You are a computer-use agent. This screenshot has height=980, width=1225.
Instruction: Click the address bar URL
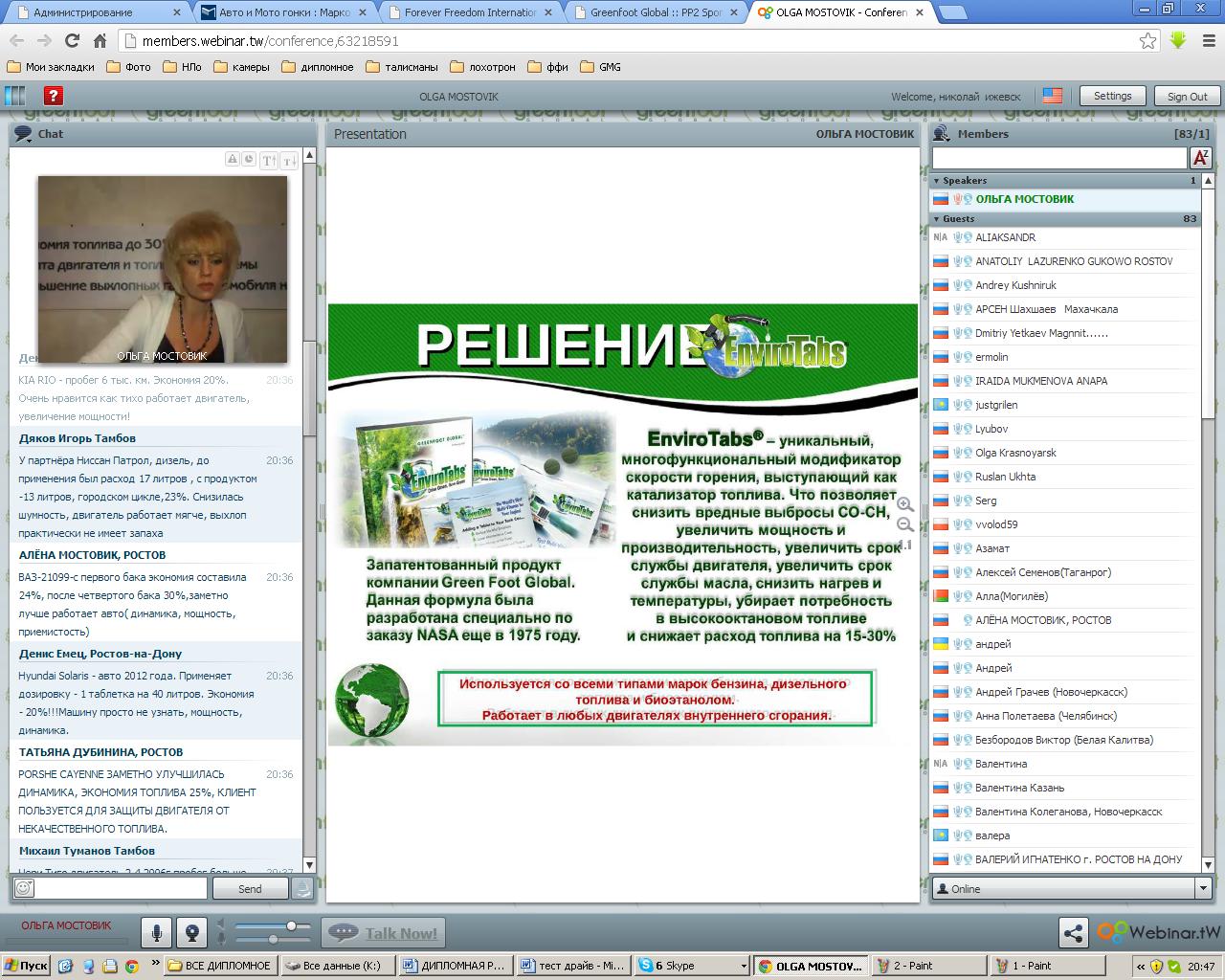click(x=271, y=41)
